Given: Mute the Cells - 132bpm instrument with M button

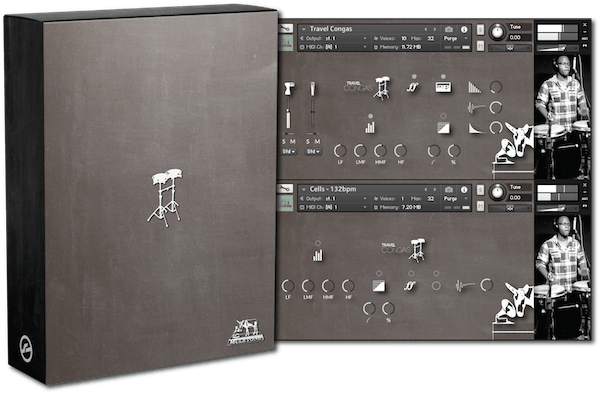Looking at the screenshot, I should (x=480, y=206).
